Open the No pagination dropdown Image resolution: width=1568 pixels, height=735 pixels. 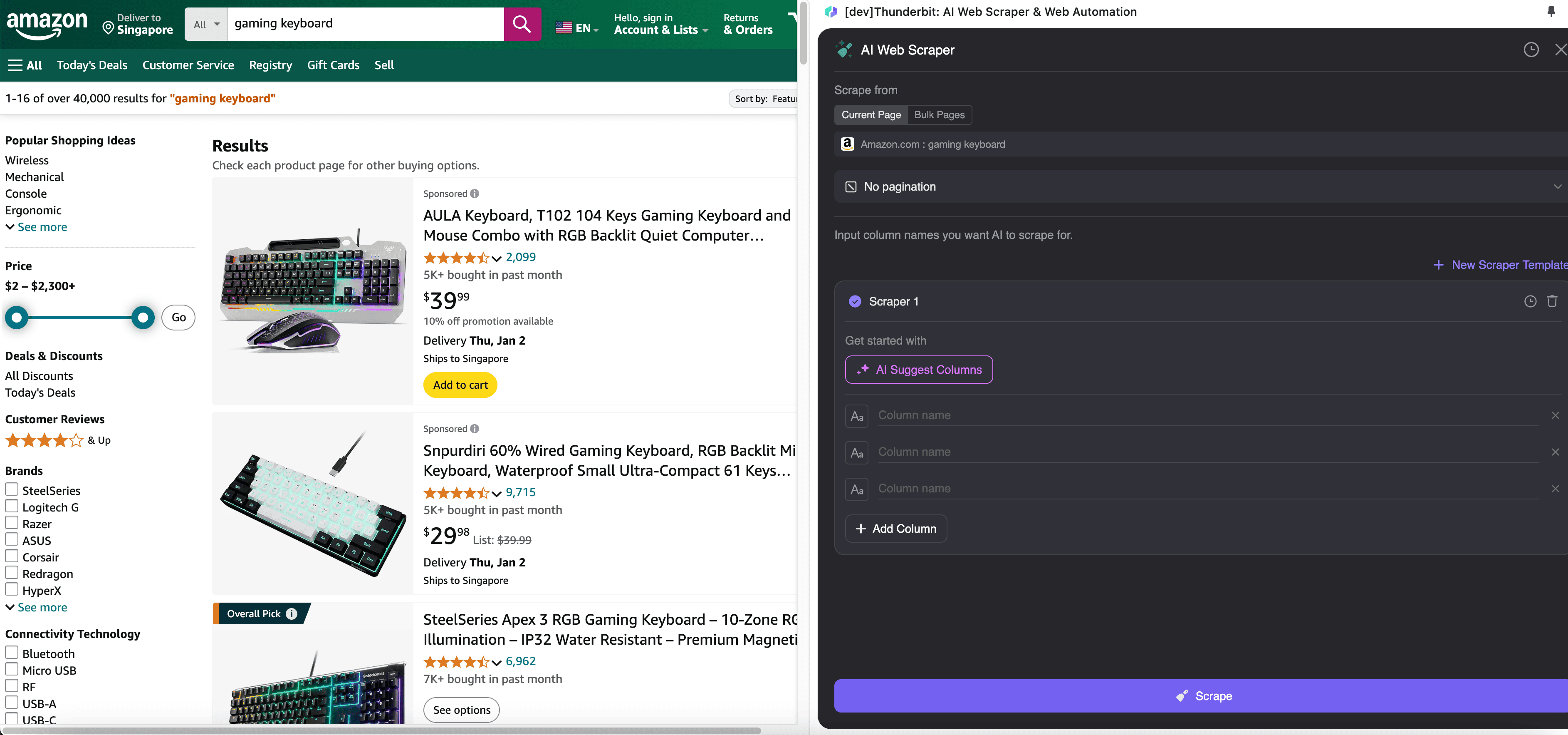[x=1200, y=187]
